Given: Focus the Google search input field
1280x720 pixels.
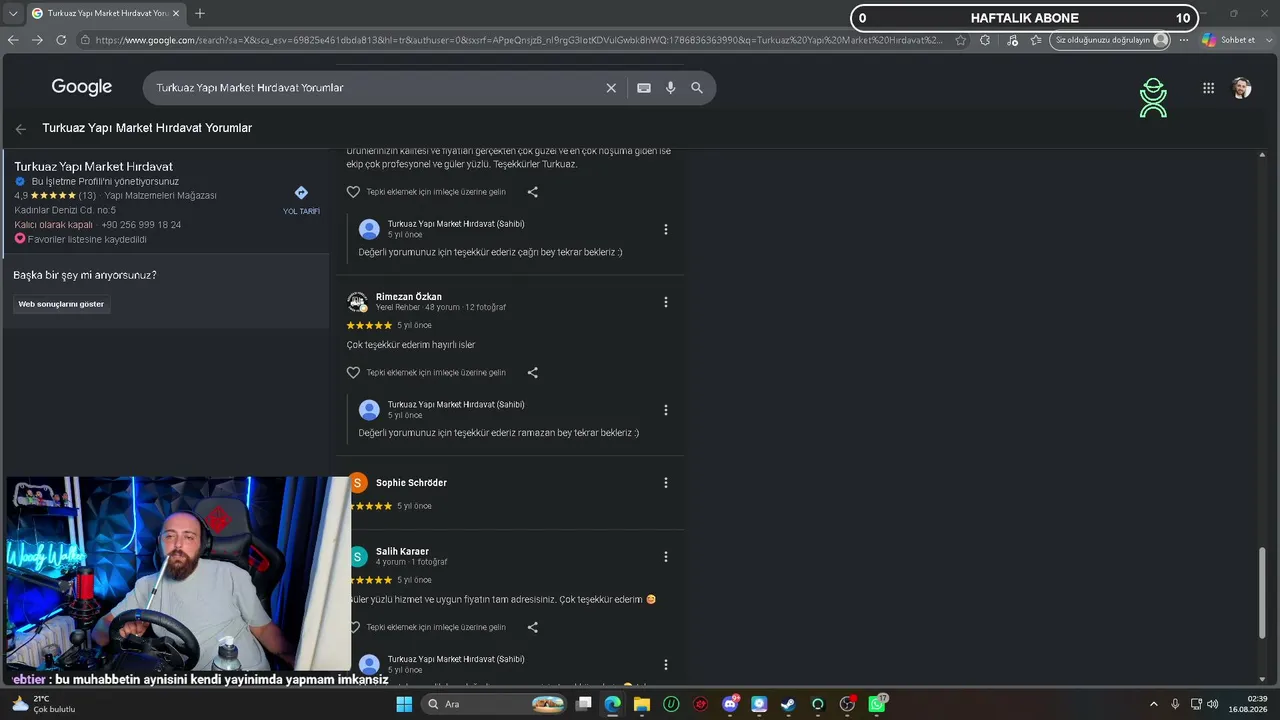Looking at the screenshot, I should (x=378, y=88).
